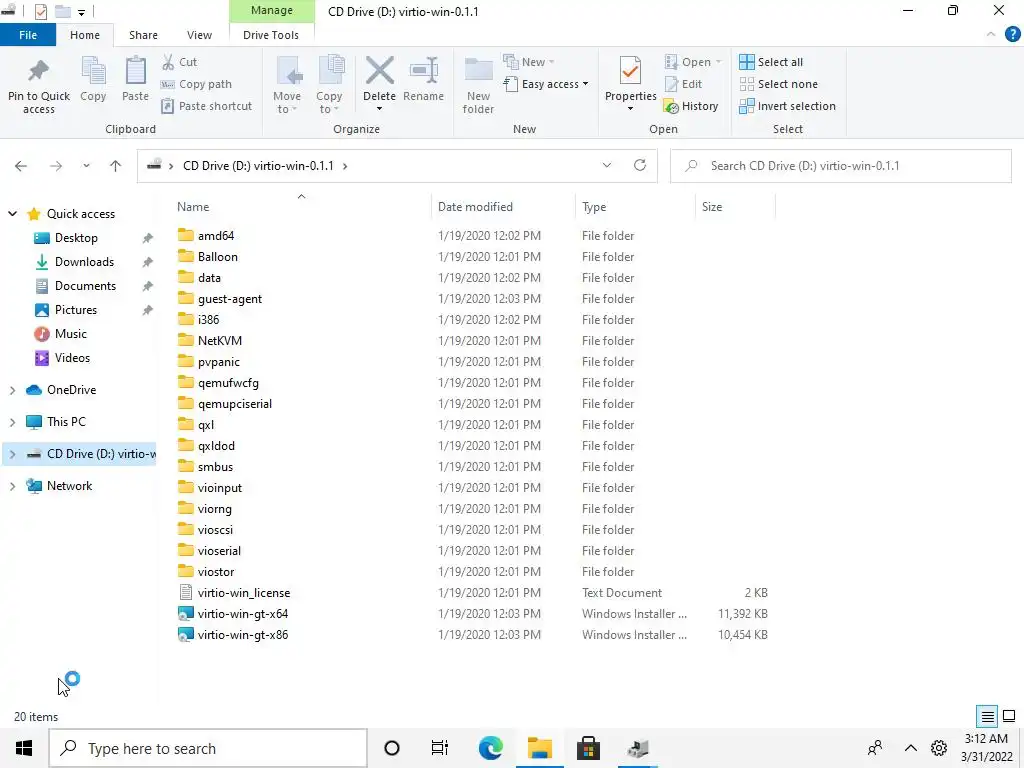The image size is (1024, 768).
Task: Click the Back navigation arrow
Action: 21,166
